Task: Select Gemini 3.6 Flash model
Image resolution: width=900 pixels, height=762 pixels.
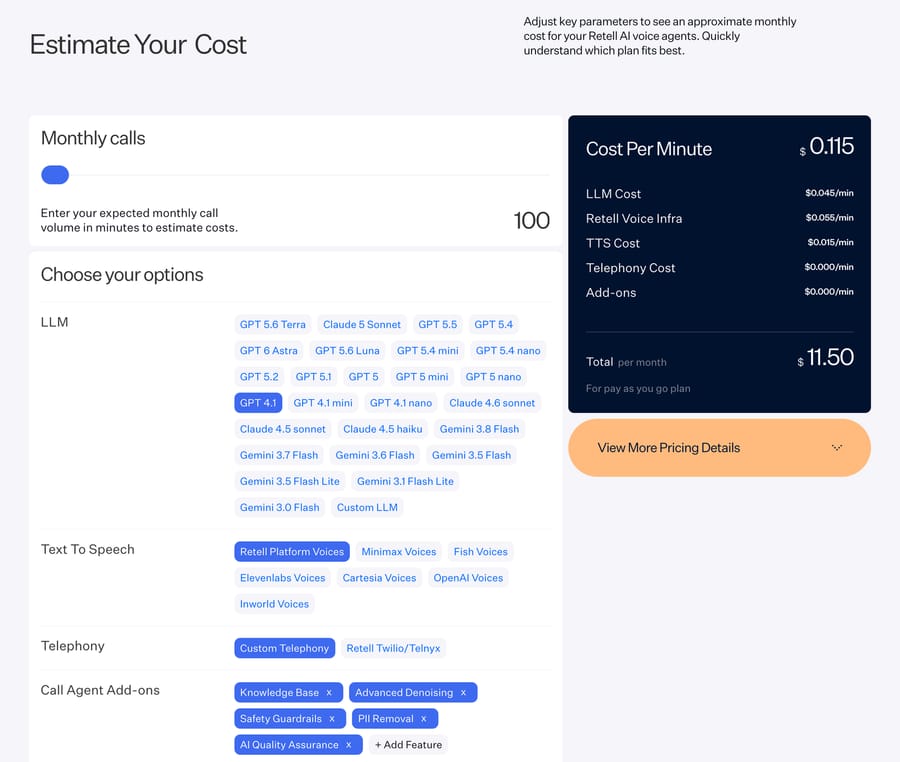Action: click(x=375, y=455)
